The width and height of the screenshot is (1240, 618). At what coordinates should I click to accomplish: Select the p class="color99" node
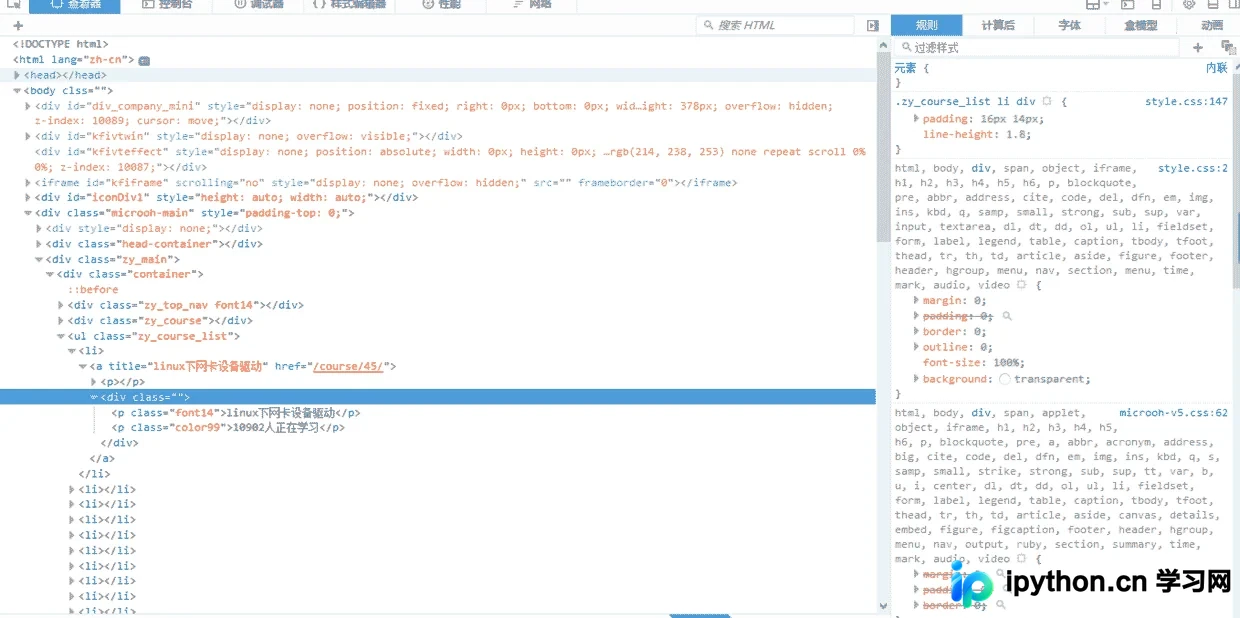(229, 427)
